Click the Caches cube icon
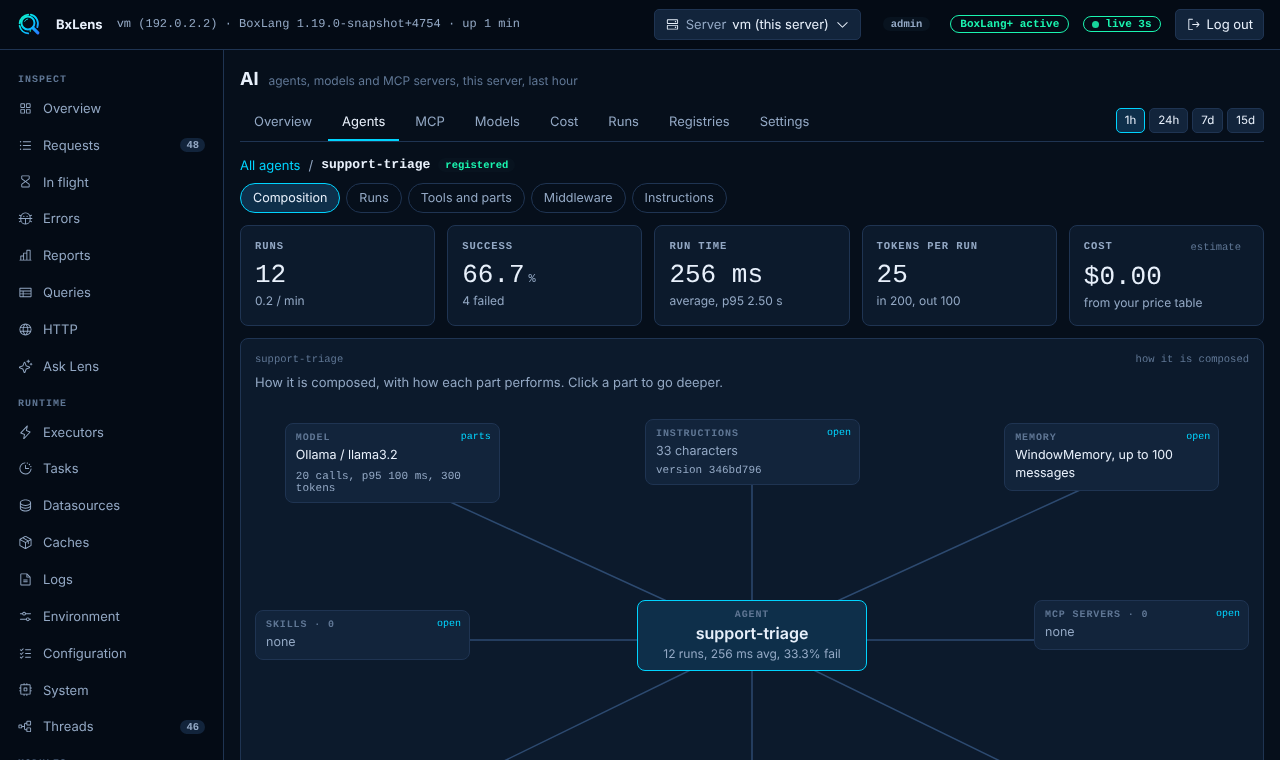The height and width of the screenshot is (760, 1280). tap(25, 542)
